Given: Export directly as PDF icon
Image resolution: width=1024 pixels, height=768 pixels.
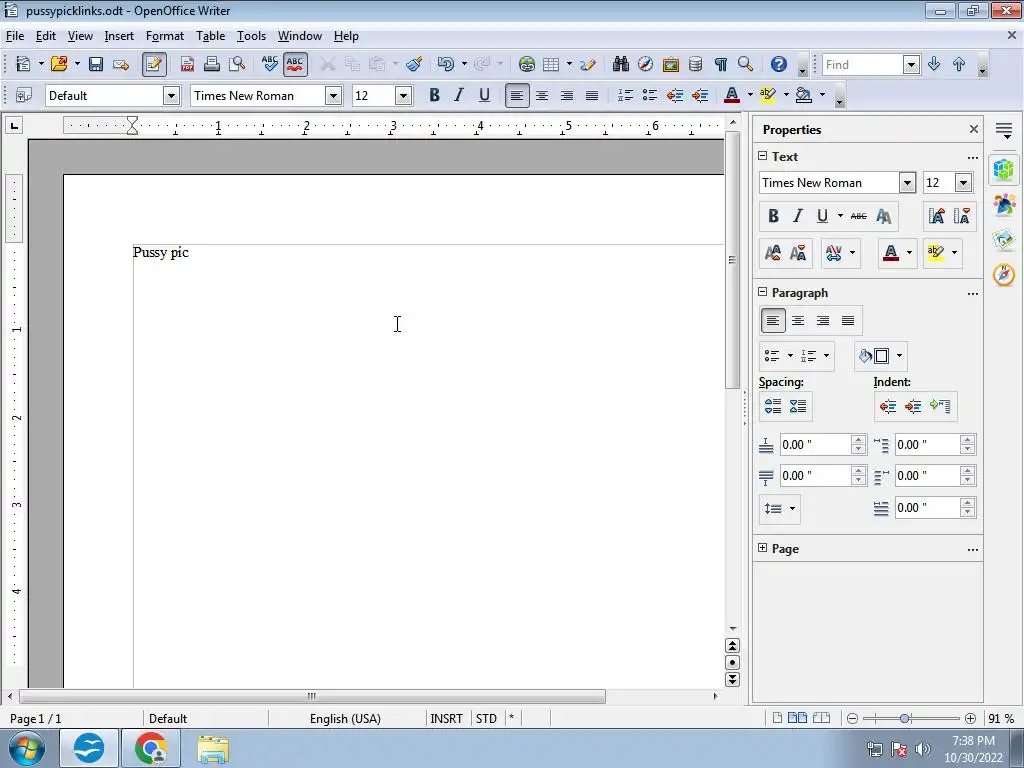Looking at the screenshot, I should (x=187, y=64).
